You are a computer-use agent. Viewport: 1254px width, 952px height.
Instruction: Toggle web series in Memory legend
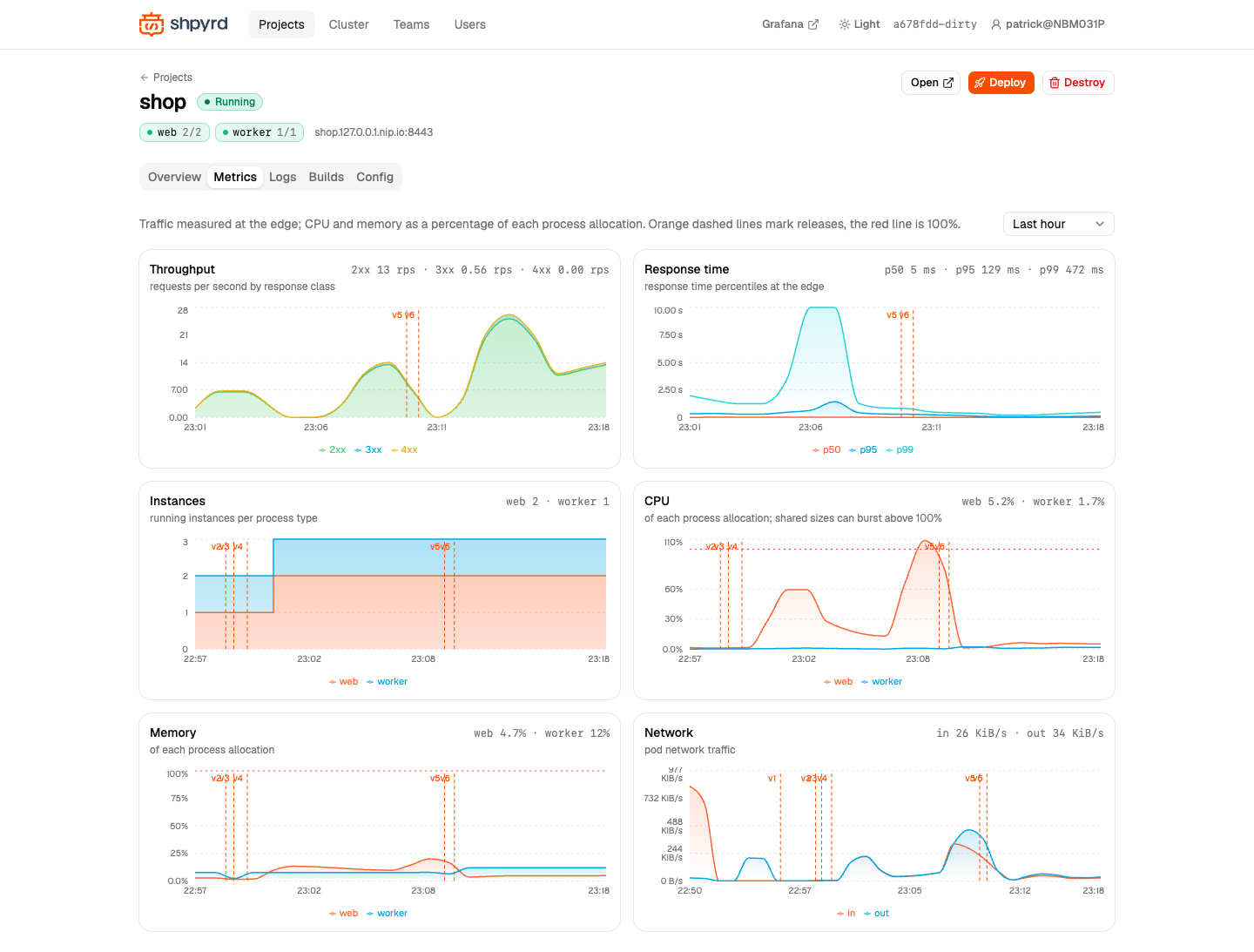pyautogui.click(x=343, y=914)
